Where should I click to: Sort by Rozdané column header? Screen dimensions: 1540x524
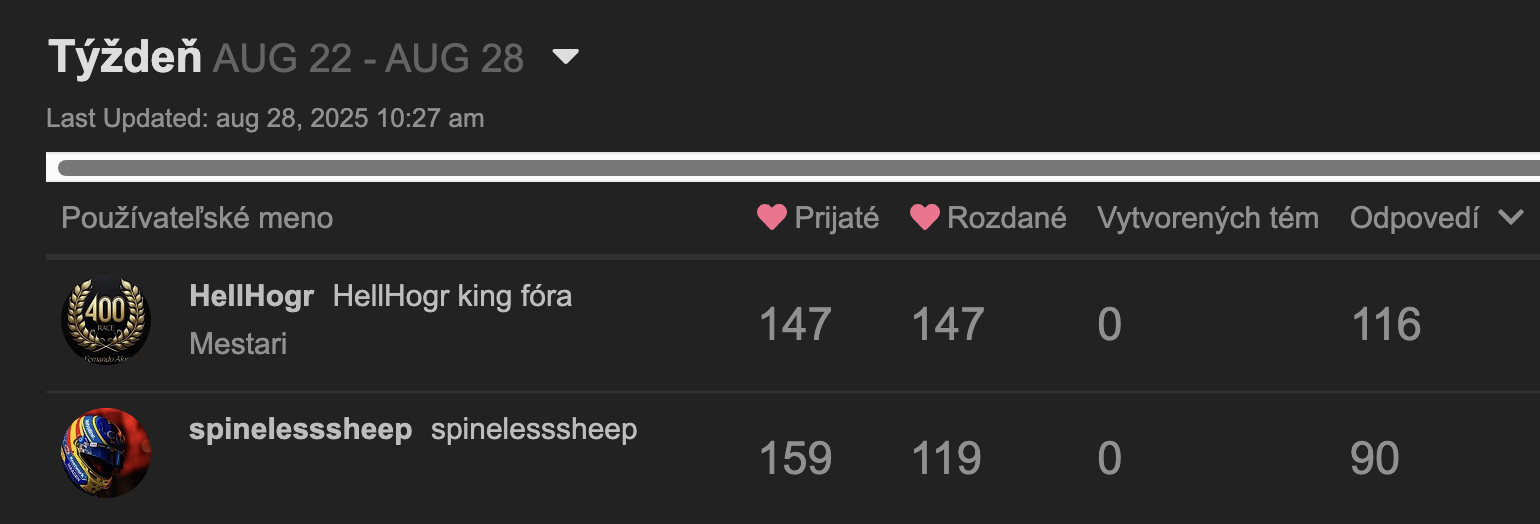click(1007, 218)
